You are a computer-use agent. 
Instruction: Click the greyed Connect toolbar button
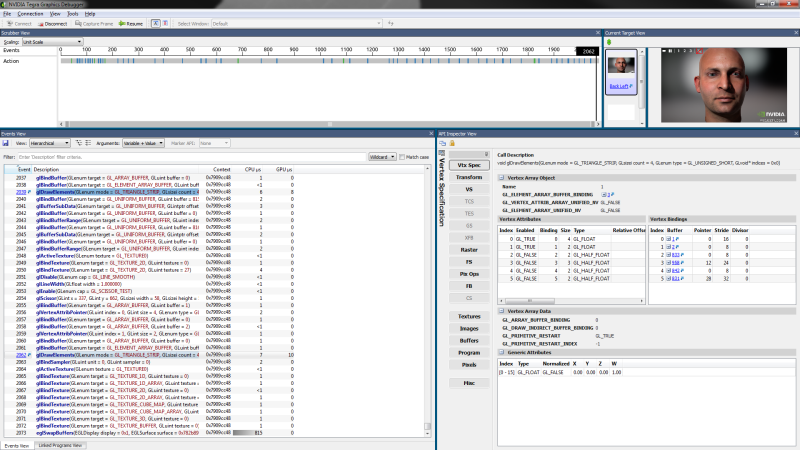[19, 23]
